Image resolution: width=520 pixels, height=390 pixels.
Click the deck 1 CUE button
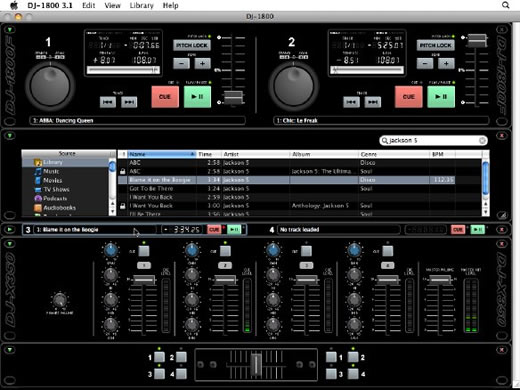tap(165, 97)
